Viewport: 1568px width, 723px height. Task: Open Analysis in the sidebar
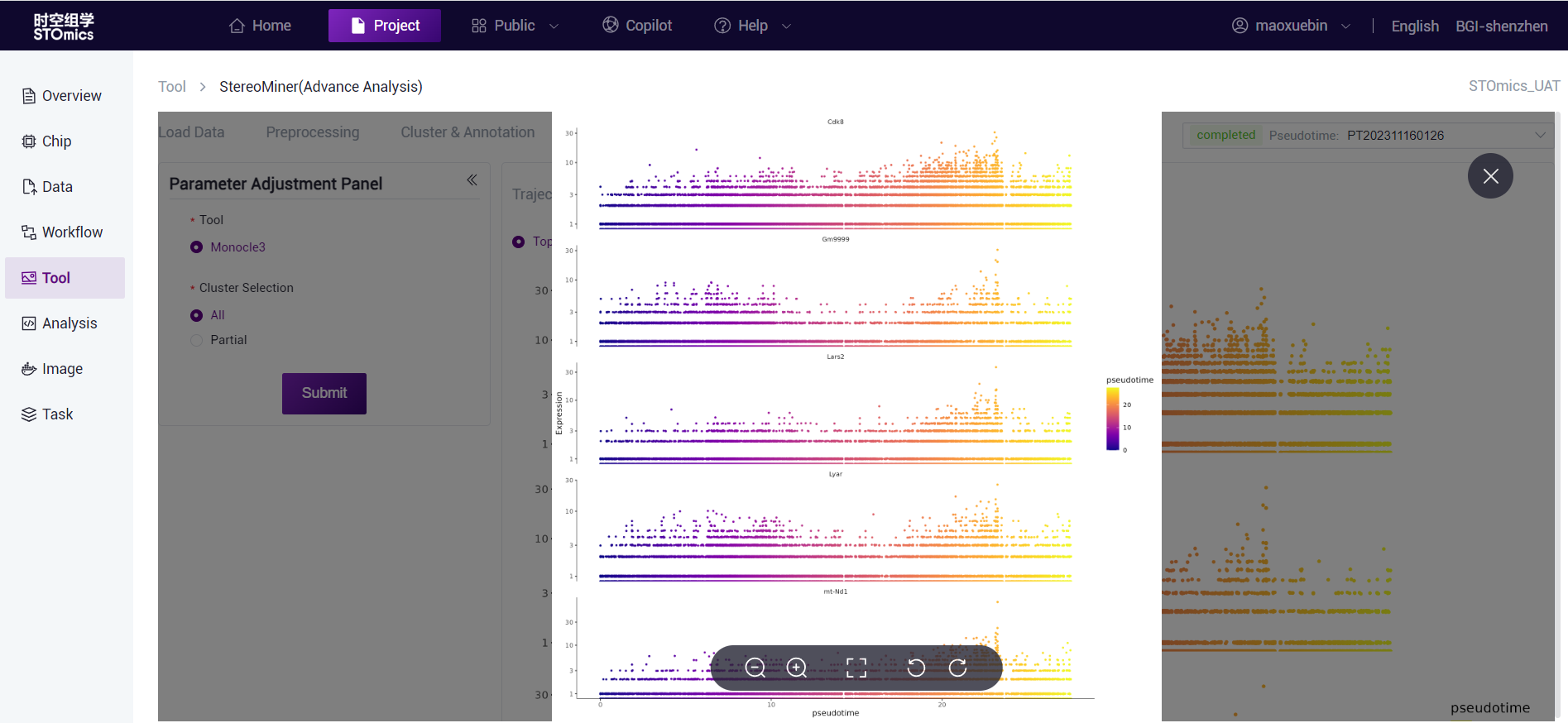tap(65, 323)
